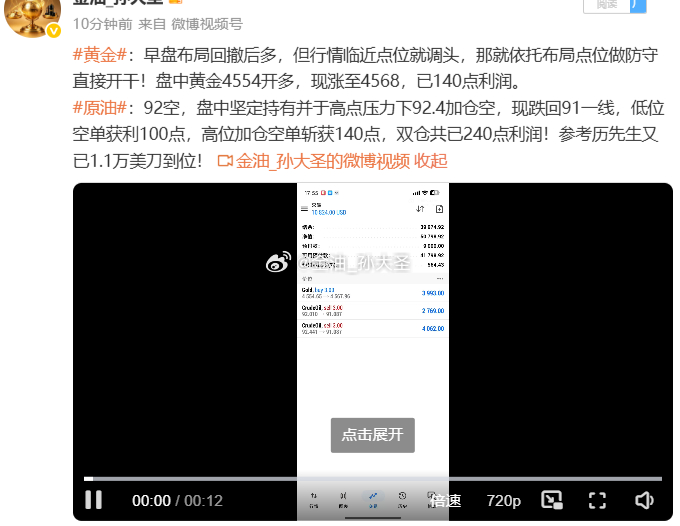Open the 金油_孙大圣的微博视频 link
This screenshot has height=526, width=680.
(323, 161)
